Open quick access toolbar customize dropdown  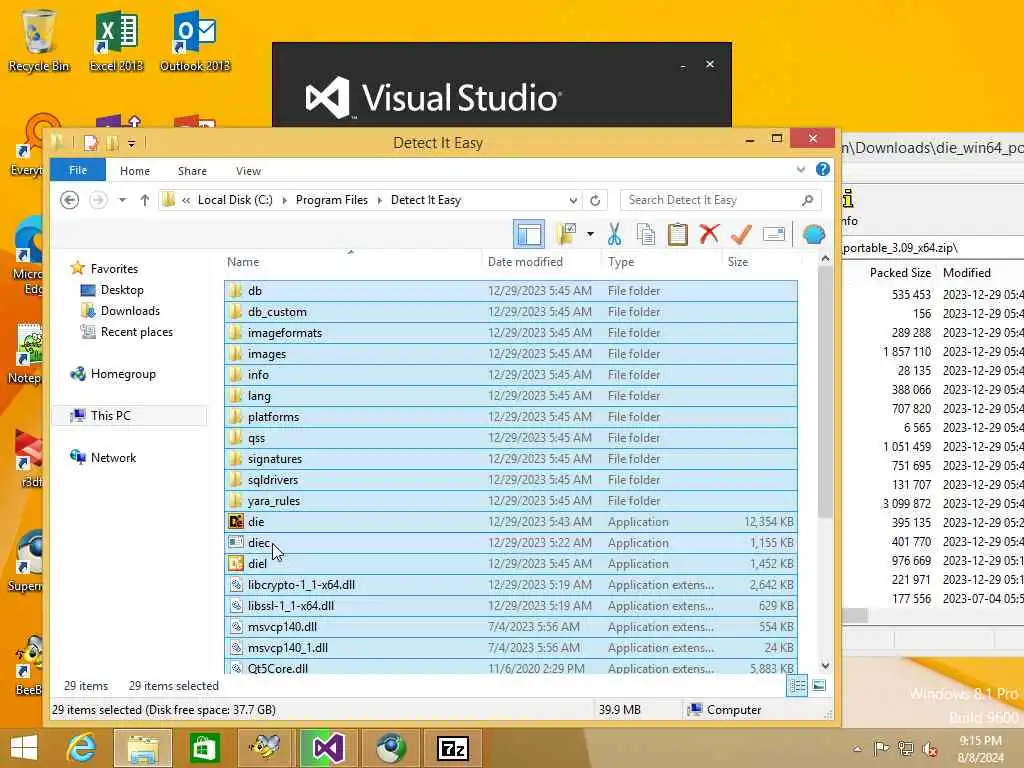tap(131, 143)
